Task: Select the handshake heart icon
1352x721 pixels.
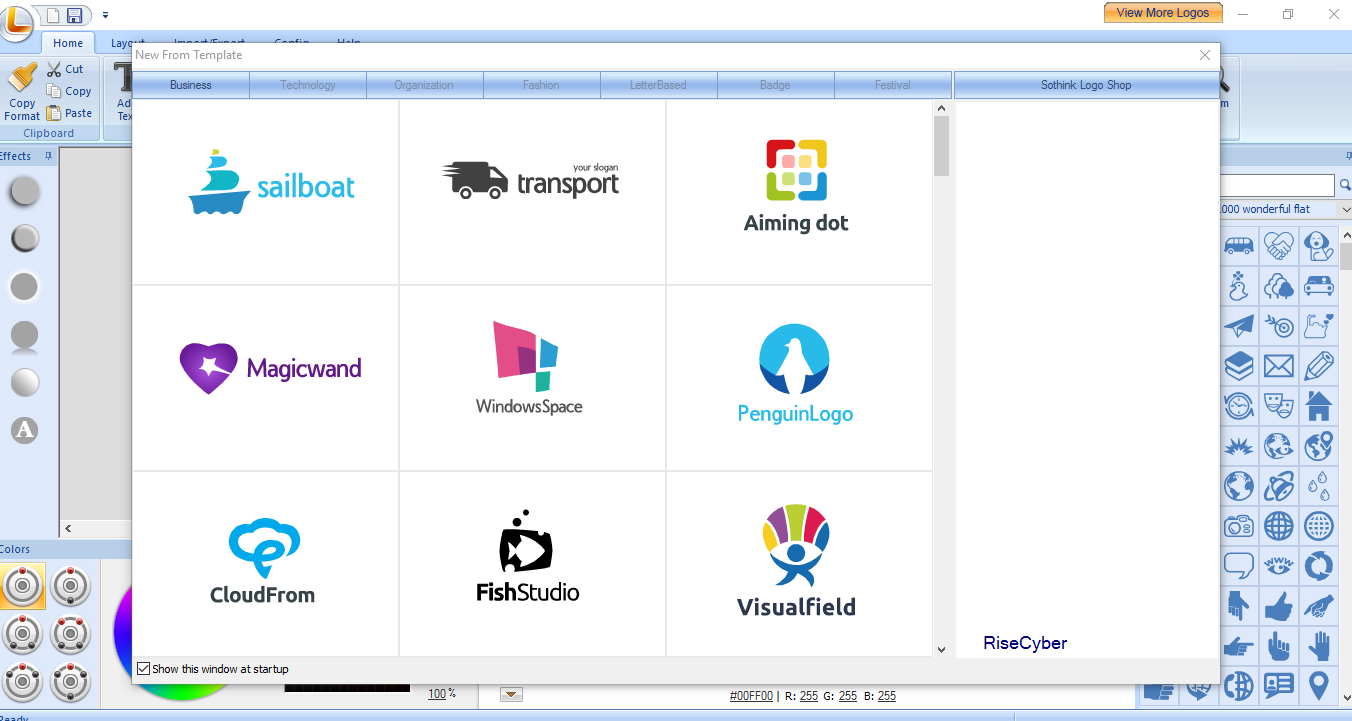Action: click(x=1279, y=245)
